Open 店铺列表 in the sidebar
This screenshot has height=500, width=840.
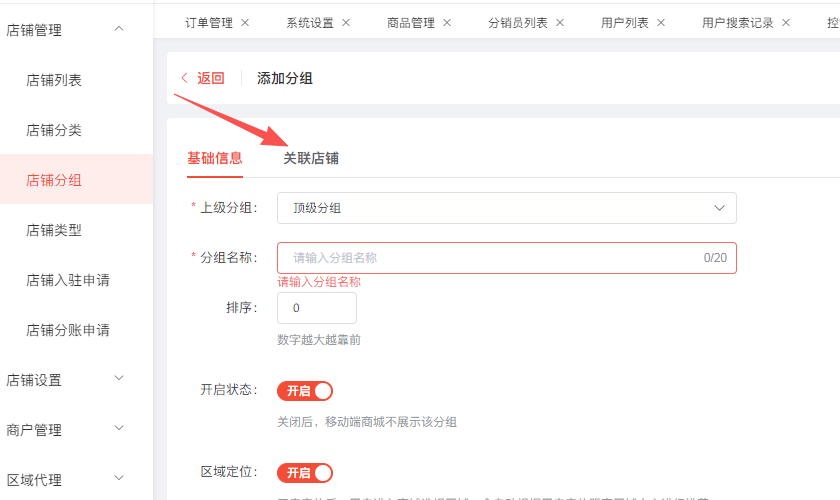click(54, 80)
